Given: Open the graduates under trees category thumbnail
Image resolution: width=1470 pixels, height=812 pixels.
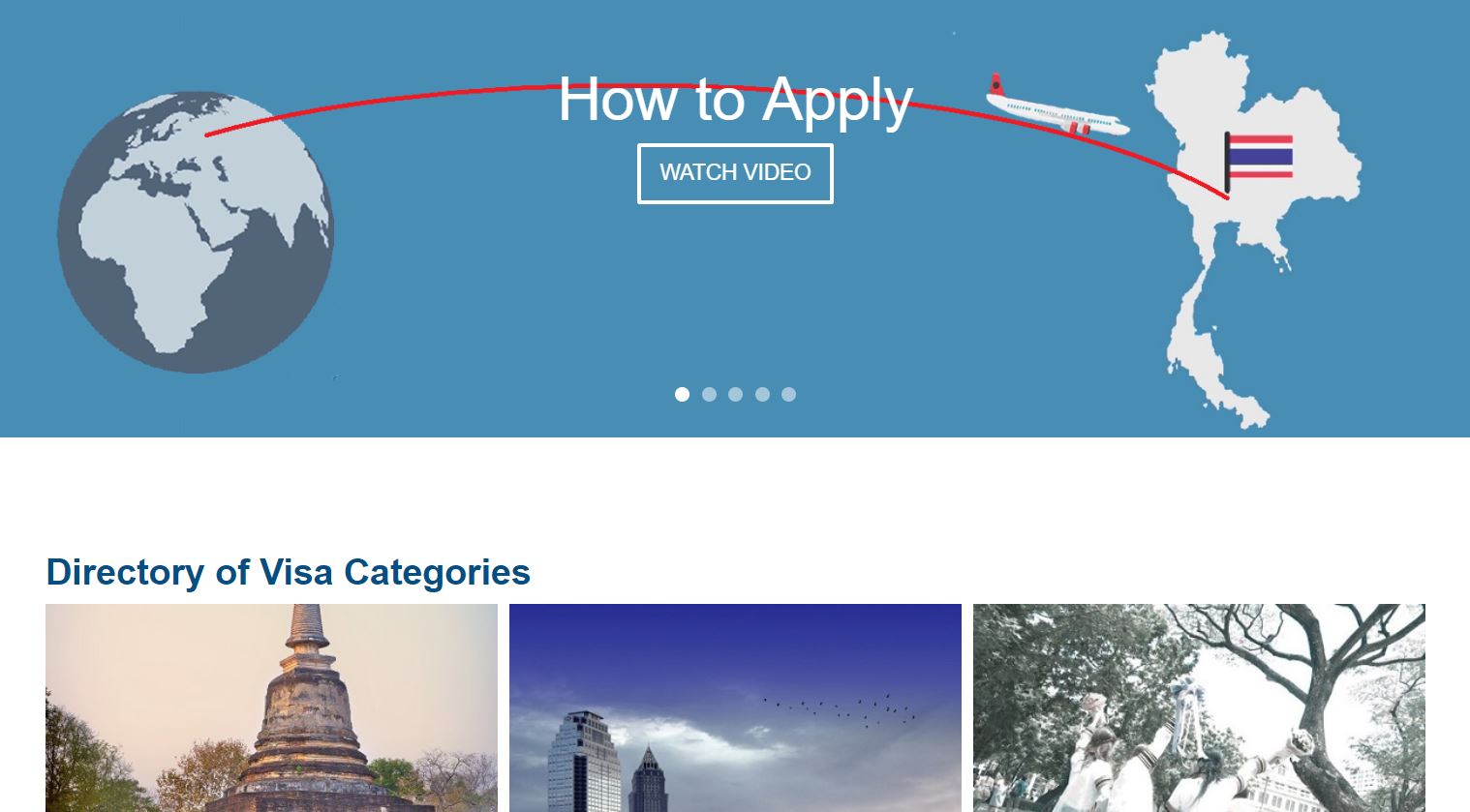Looking at the screenshot, I should point(1199,708).
